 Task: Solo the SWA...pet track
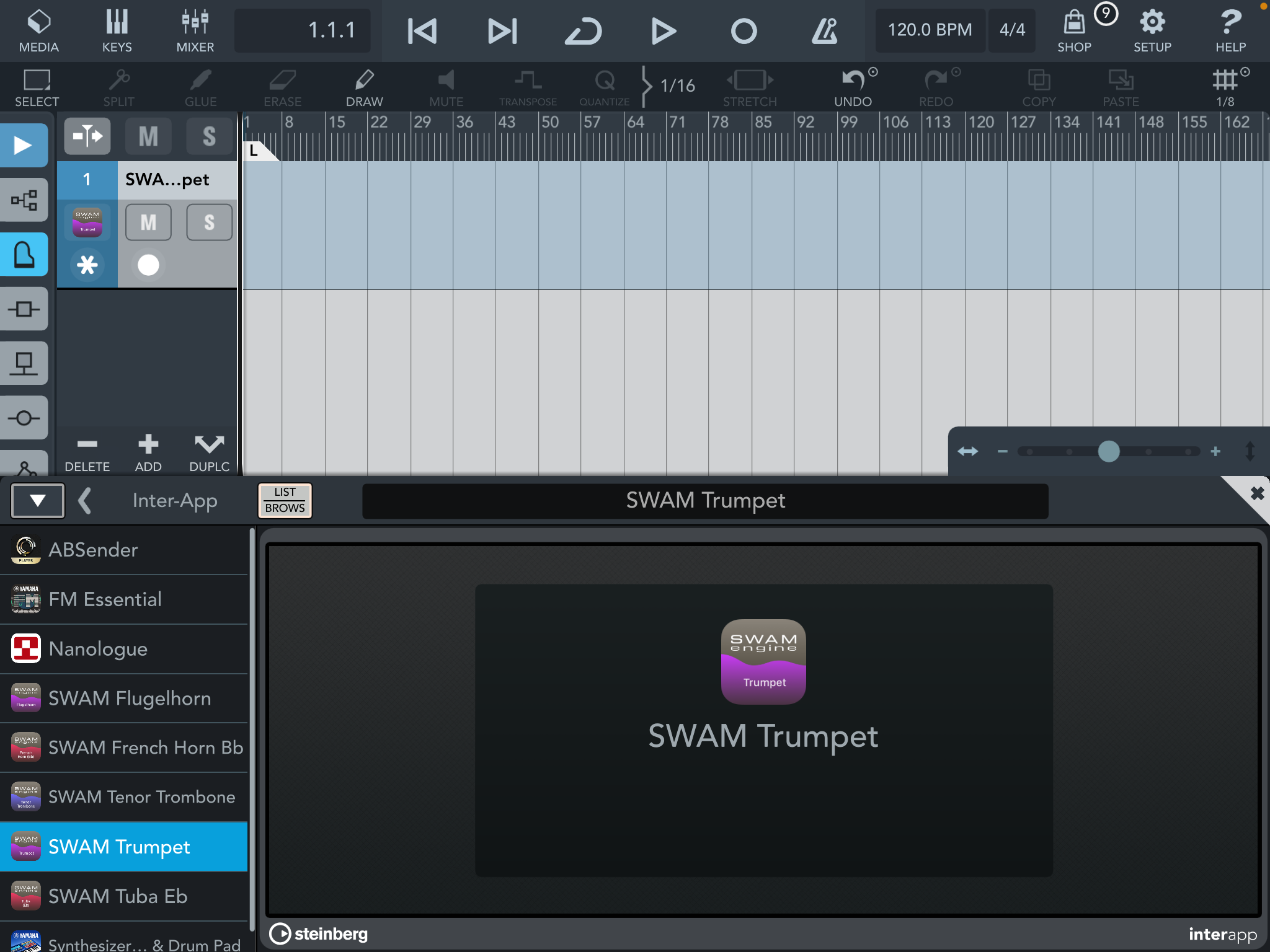point(209,223)
